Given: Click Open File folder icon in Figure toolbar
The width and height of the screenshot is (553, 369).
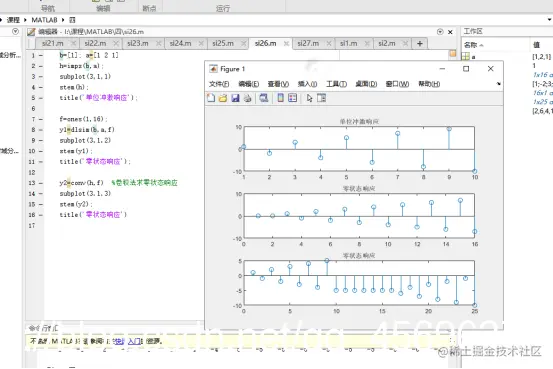Looking at the screenshot, I should (223, 98).
